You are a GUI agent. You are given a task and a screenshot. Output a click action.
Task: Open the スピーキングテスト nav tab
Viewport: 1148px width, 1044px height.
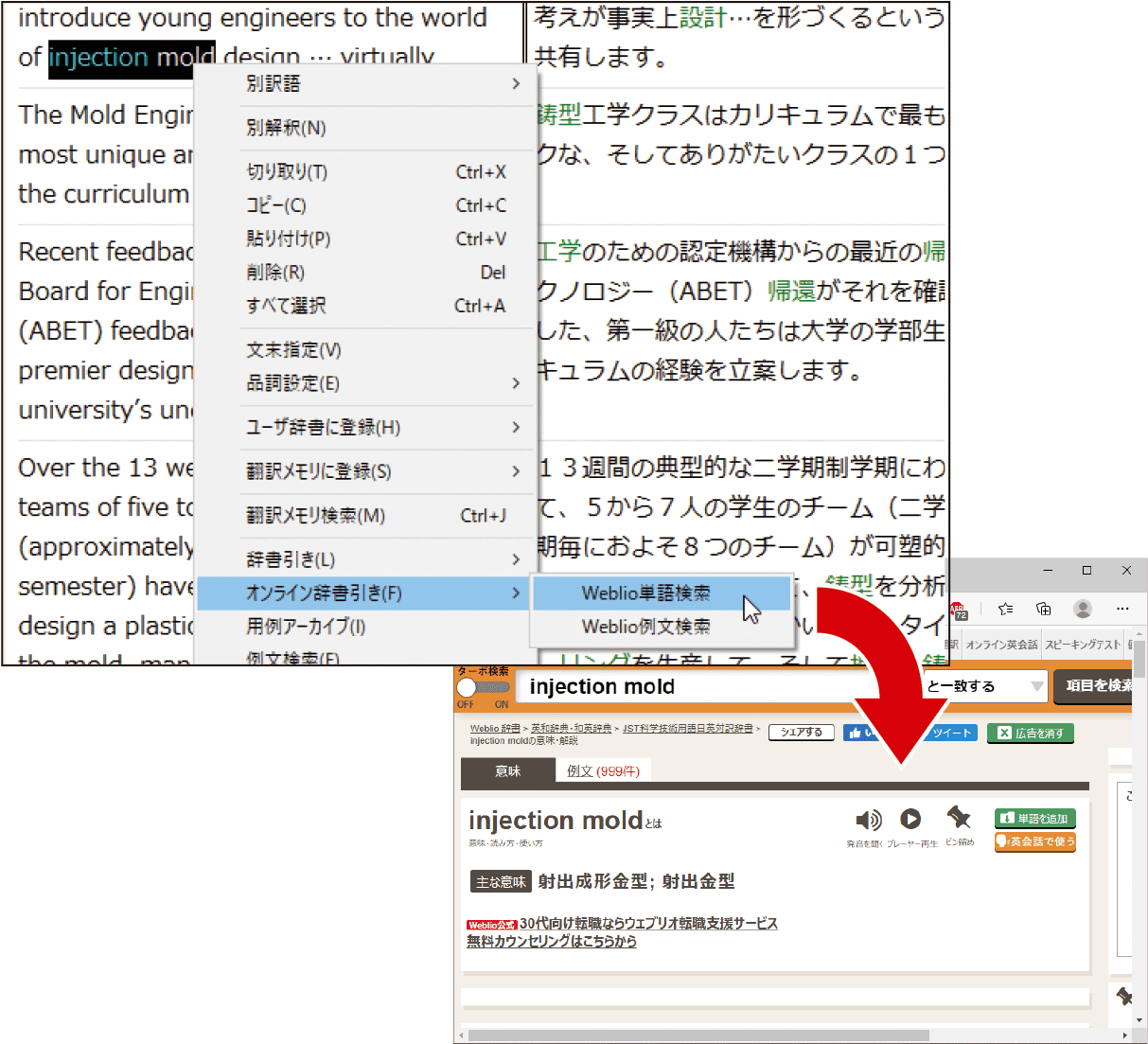point(1083,645)
